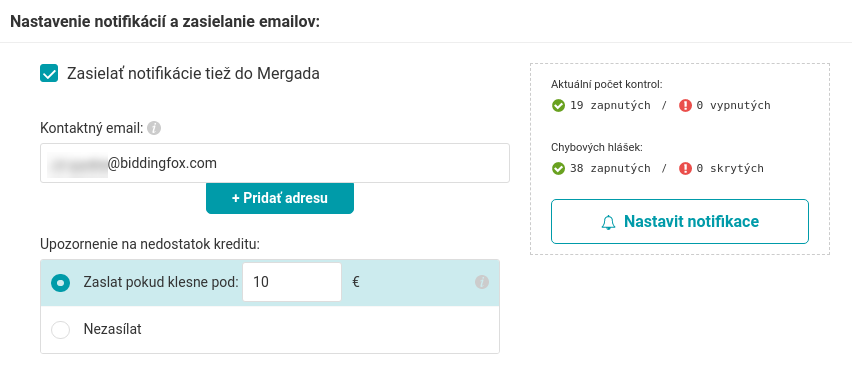Select the Nezasílat radio option
Screen dimensions: 852x373
pyautogui.click(x=60, y=330)
